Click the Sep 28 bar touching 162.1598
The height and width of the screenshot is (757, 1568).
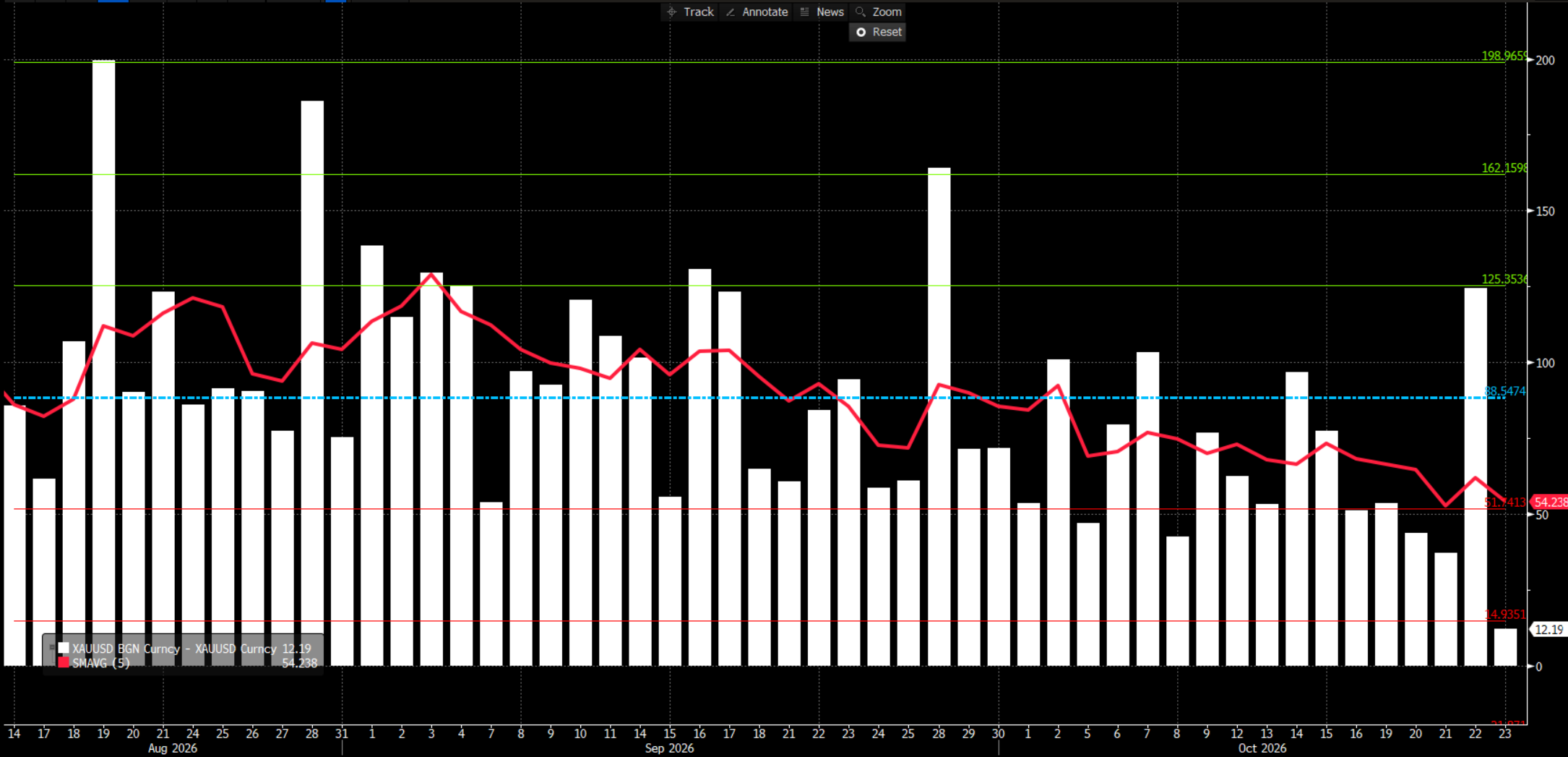point(939,417)
